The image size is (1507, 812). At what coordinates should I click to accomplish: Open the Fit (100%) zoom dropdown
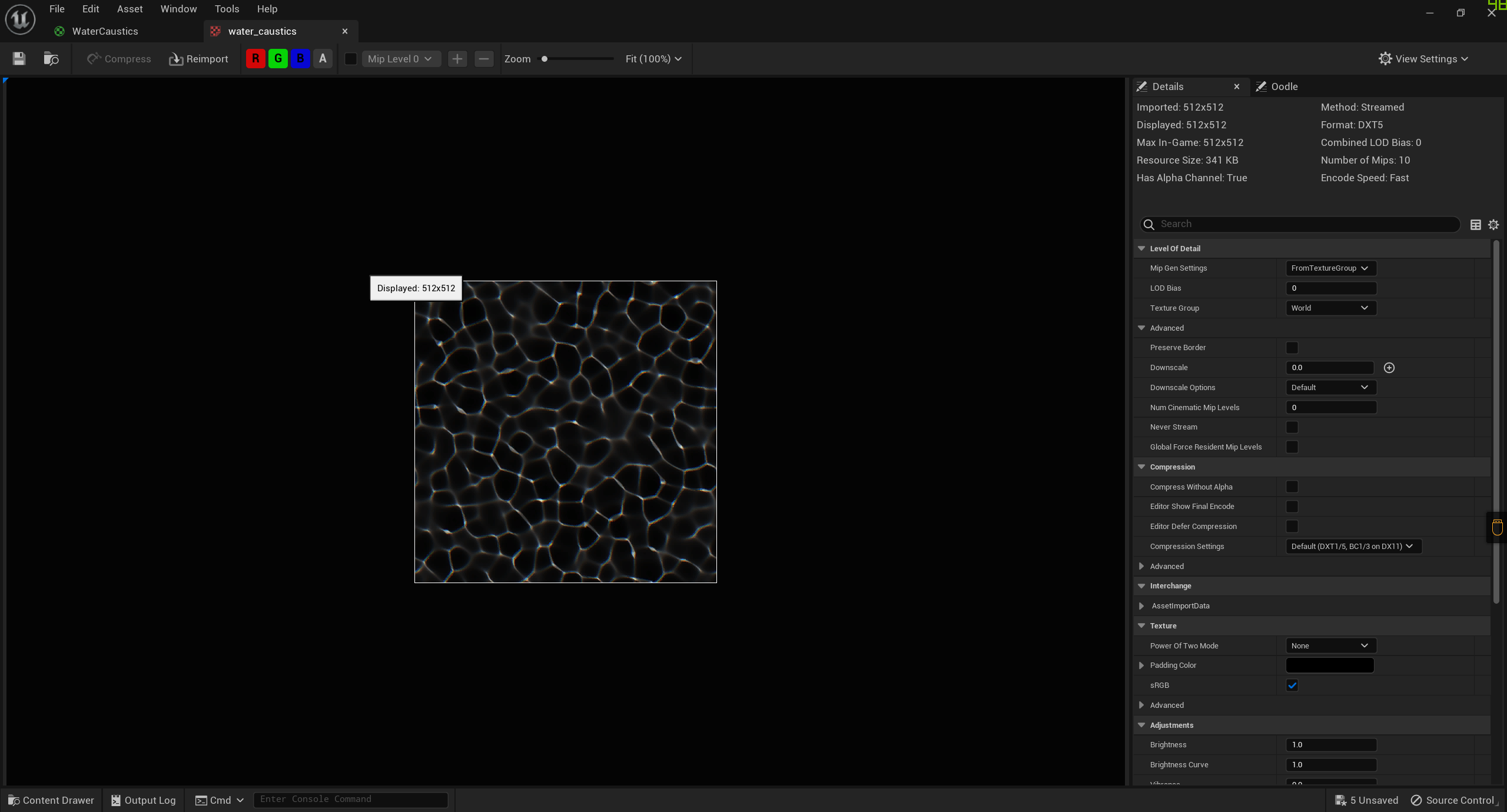(x=653, y=59)
